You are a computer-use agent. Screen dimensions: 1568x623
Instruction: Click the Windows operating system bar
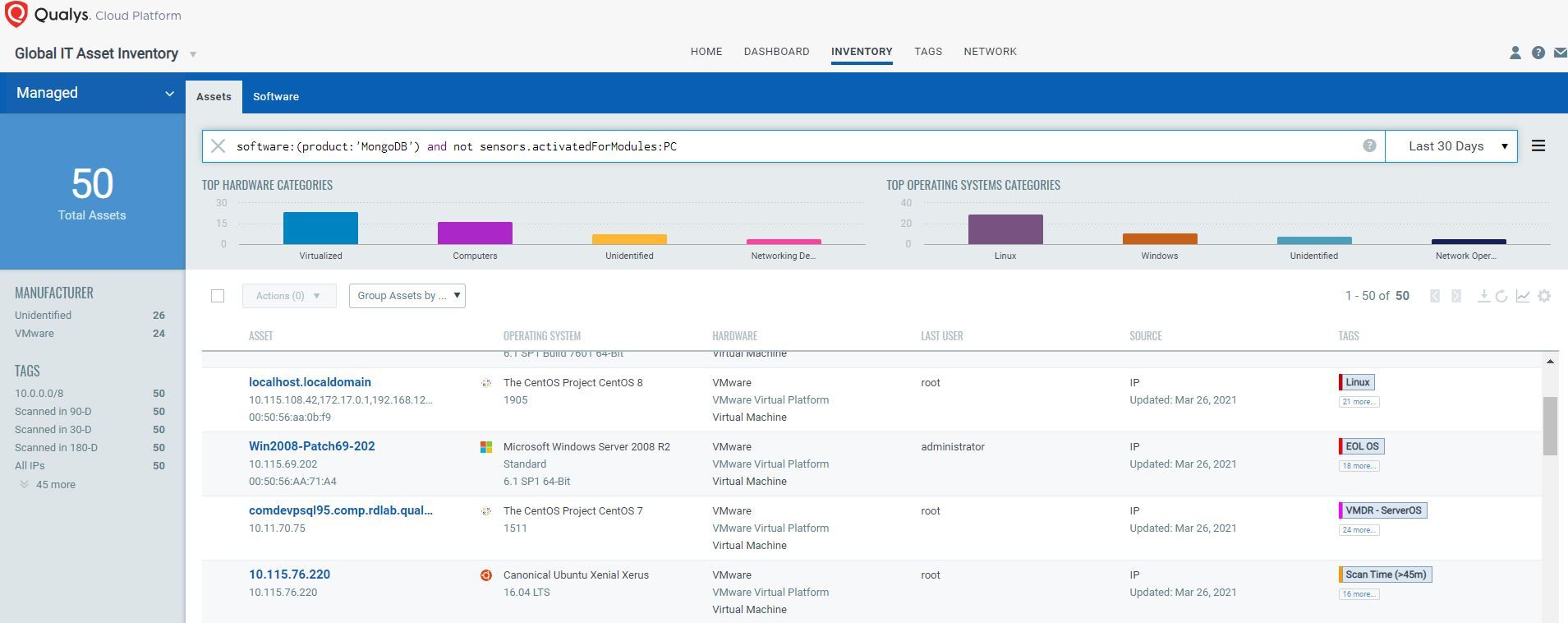1160,239
